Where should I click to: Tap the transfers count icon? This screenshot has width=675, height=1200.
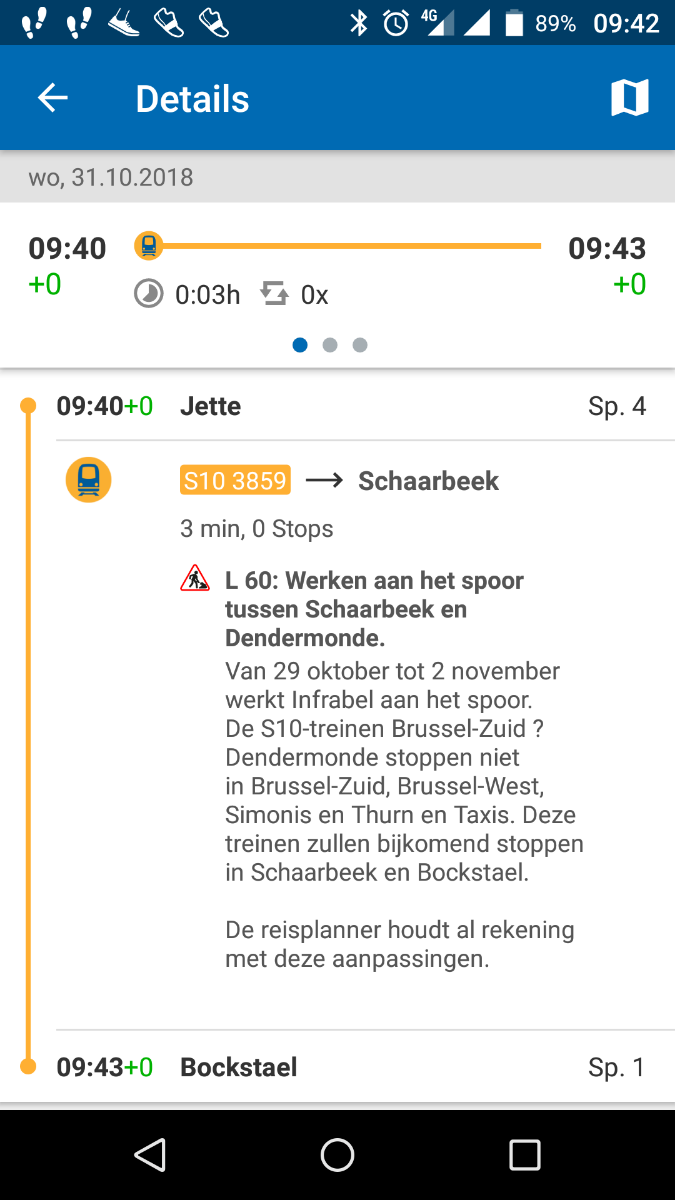274,294
